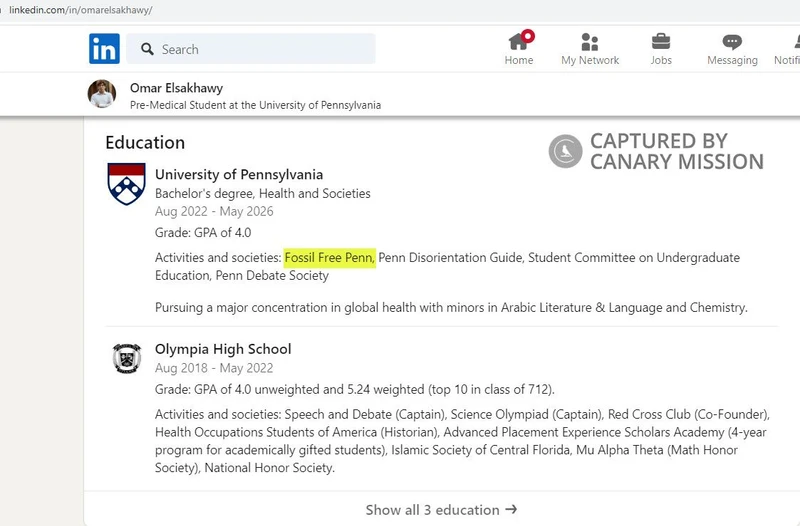Click the University of Pennsylvania shield logo

(x=126, y=184)
